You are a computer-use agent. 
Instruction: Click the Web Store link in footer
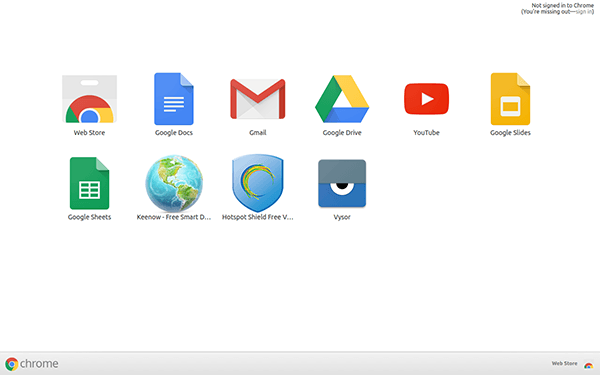[x=564, y=364]
